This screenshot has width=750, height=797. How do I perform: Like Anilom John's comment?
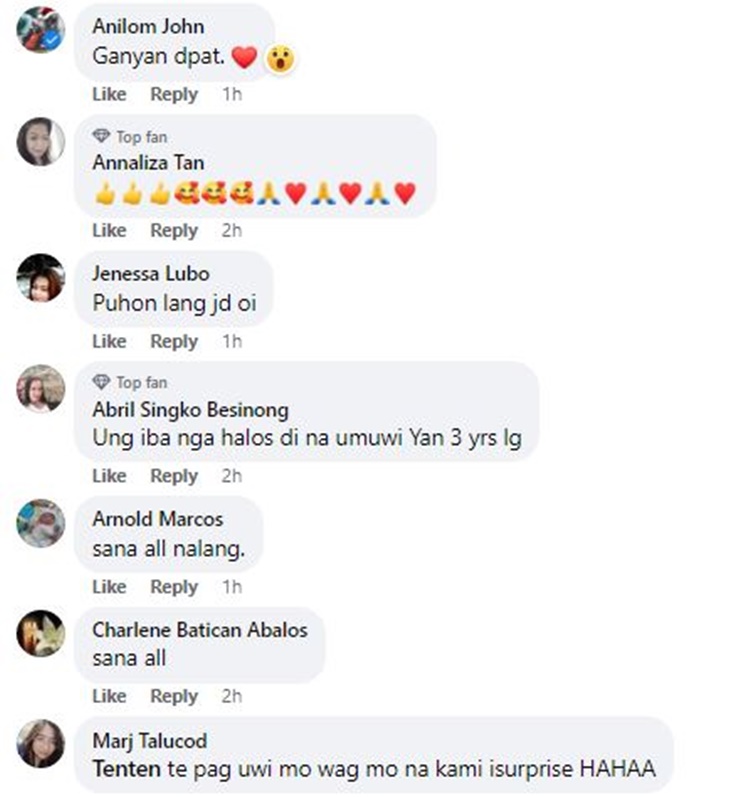click(109, 94)
